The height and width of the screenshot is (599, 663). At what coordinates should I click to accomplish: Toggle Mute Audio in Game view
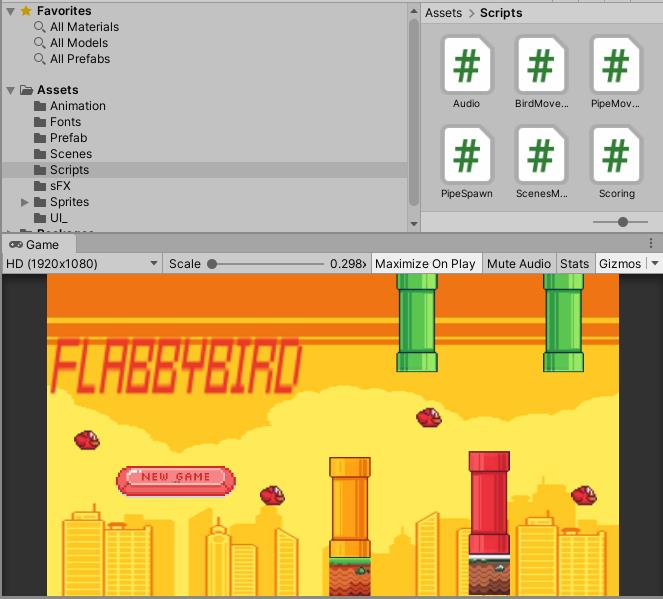coord(519,264)
